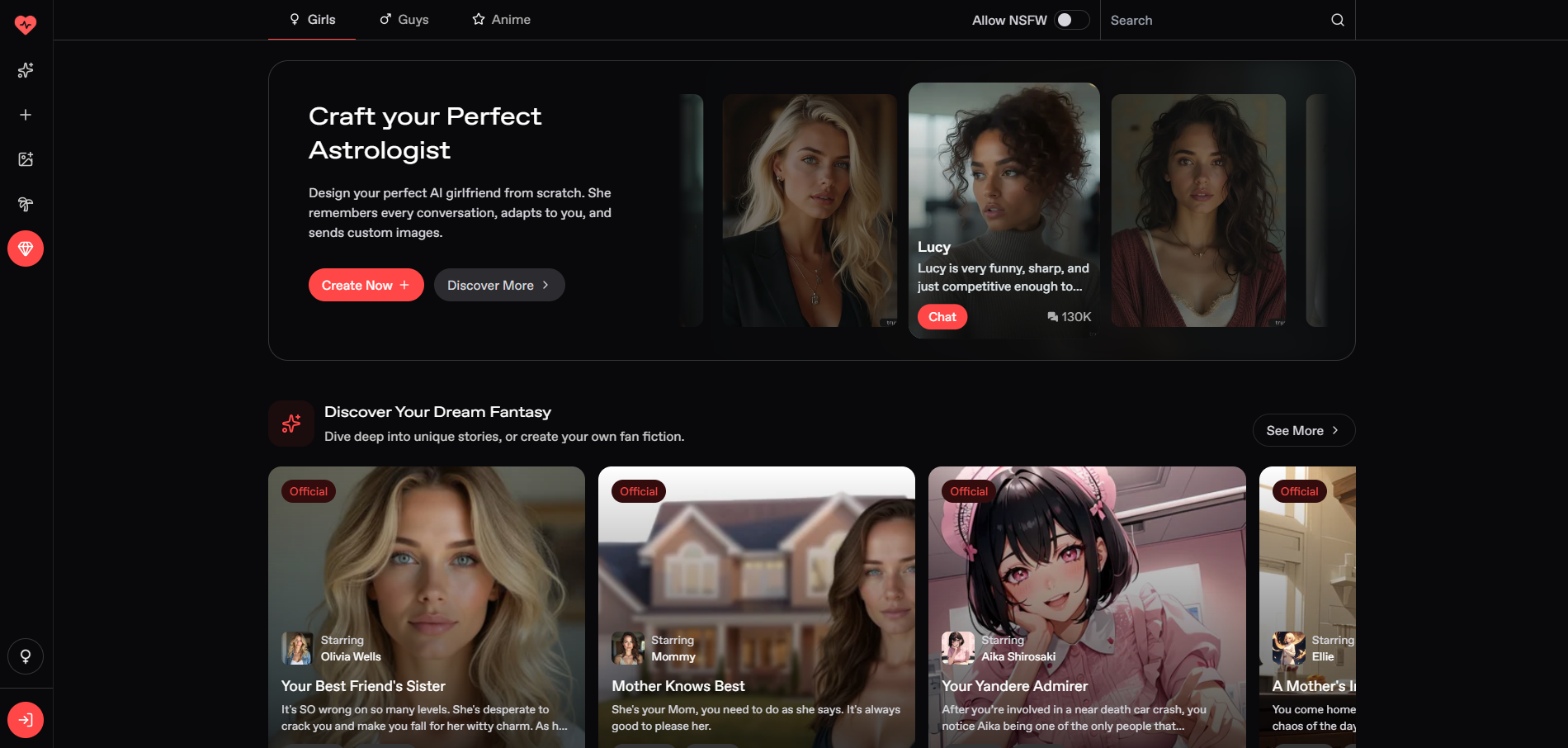Click the login arrow icon at sidebar bottom
Viewport: 1568px width, 748px height.
pyautogui.click(x=26, y=719)
